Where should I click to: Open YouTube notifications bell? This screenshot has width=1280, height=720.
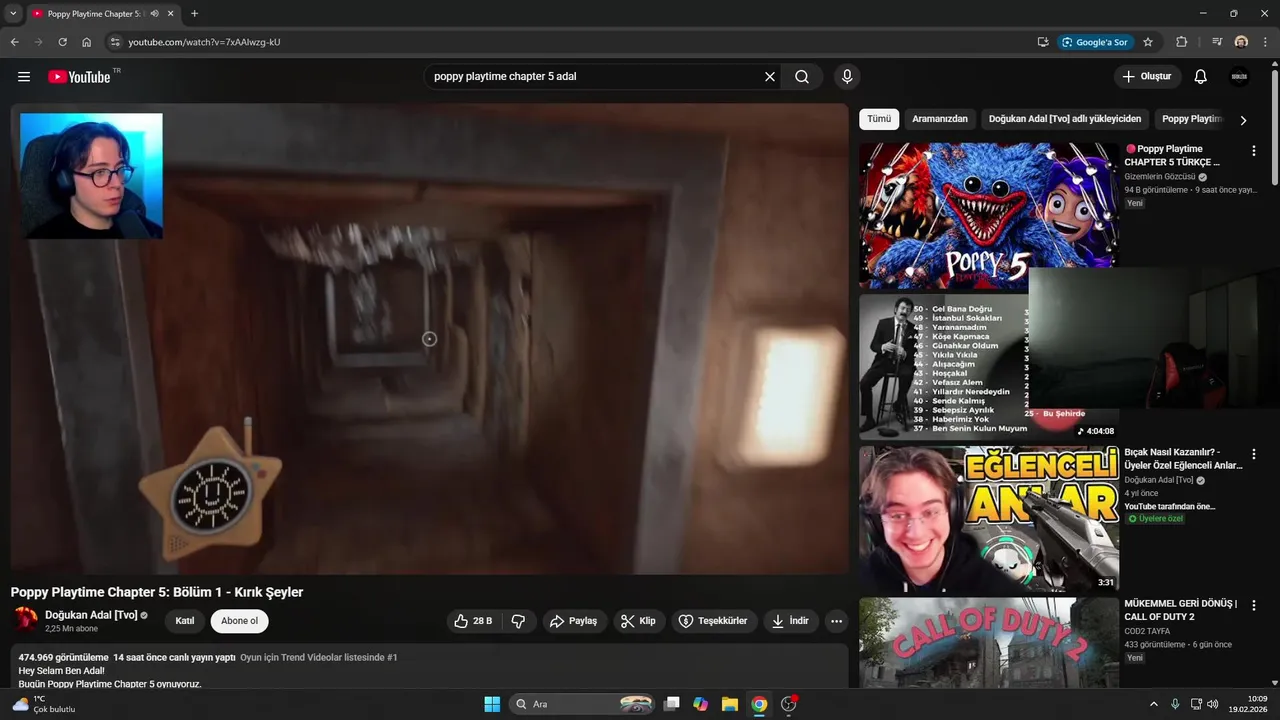pyautogui.click(x=1201, y=77)
